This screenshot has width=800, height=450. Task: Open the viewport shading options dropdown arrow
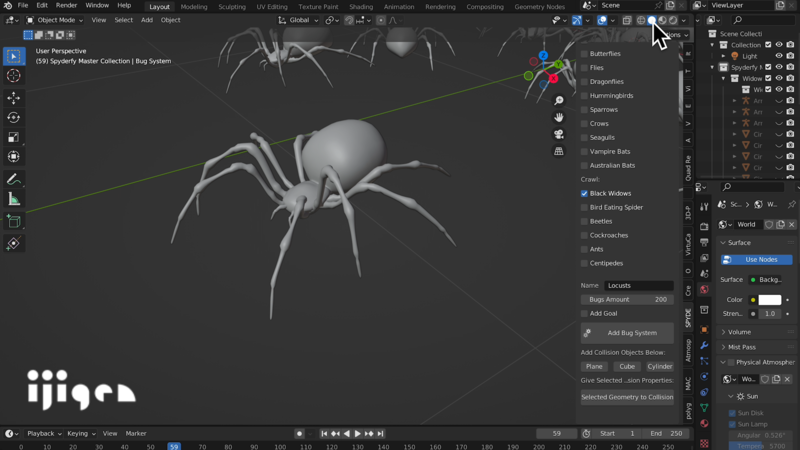(x=684, y=20)
